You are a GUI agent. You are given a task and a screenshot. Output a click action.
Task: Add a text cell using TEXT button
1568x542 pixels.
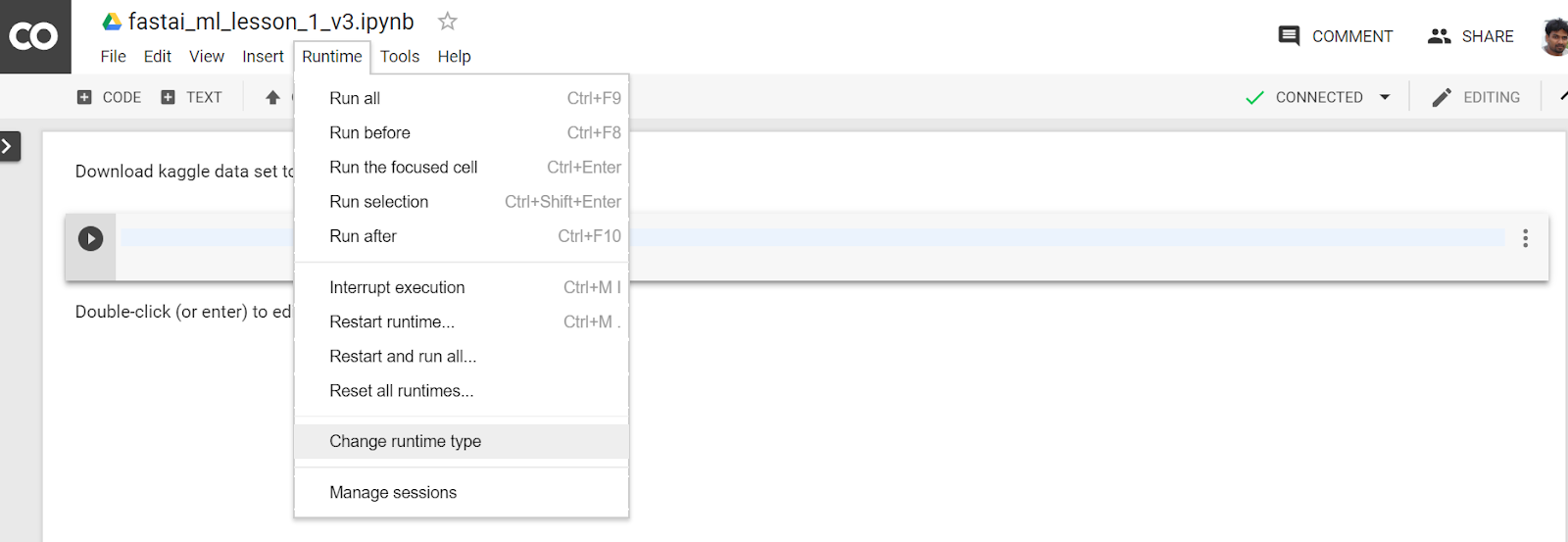click(x=191, y=97)
